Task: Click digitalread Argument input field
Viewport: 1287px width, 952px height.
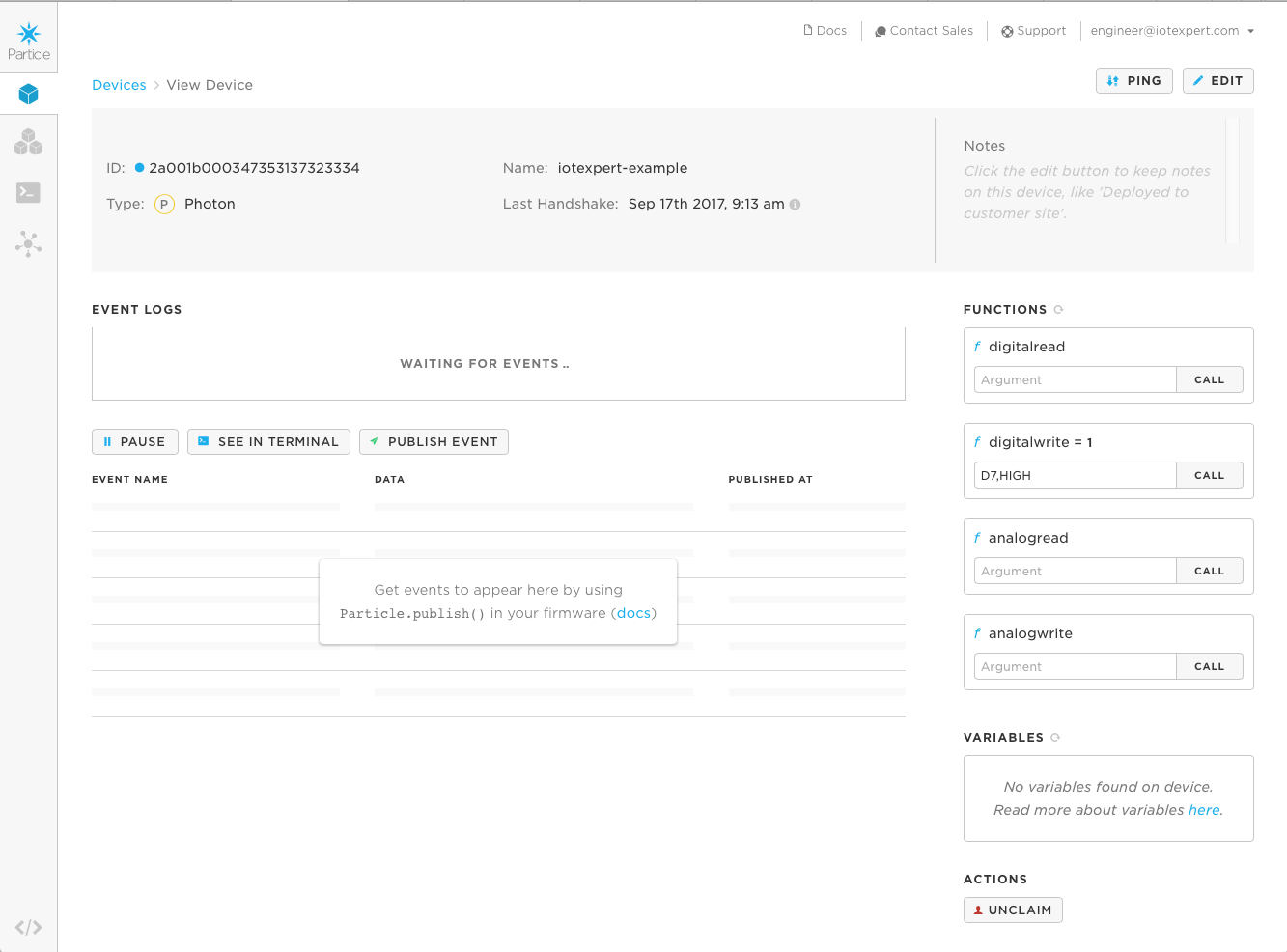Action: click(x=1076, y=379)
